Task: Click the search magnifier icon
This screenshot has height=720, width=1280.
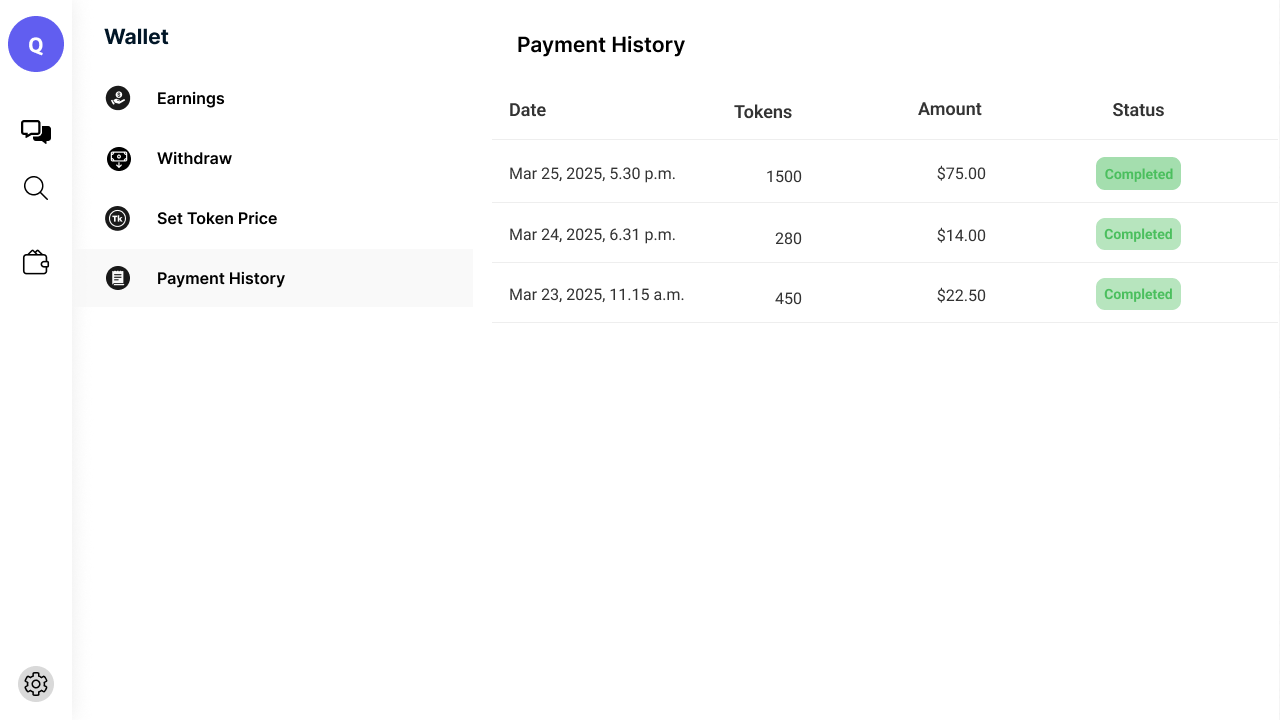Action: (36, 188)
